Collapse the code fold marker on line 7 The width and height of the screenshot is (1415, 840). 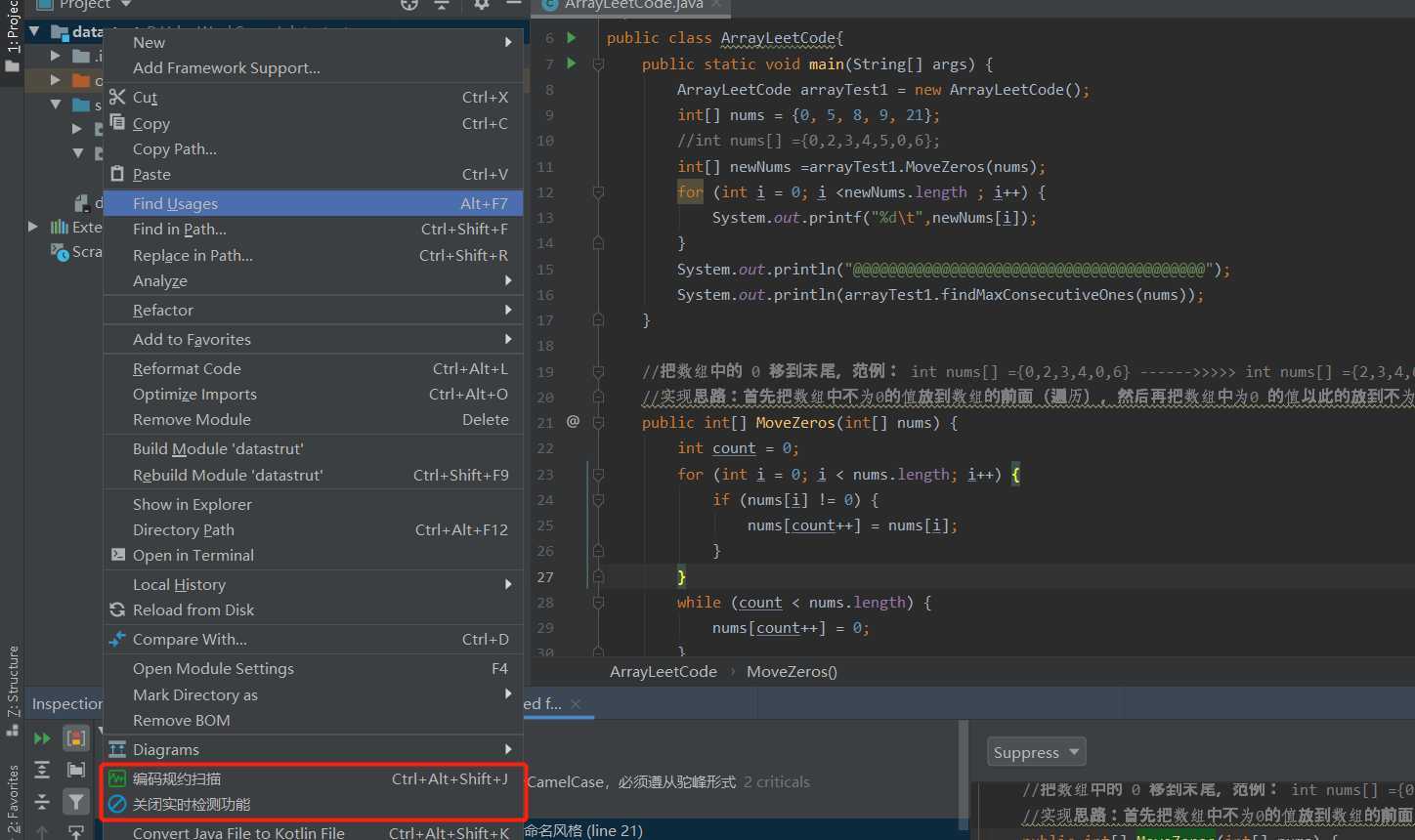point(598,64)
